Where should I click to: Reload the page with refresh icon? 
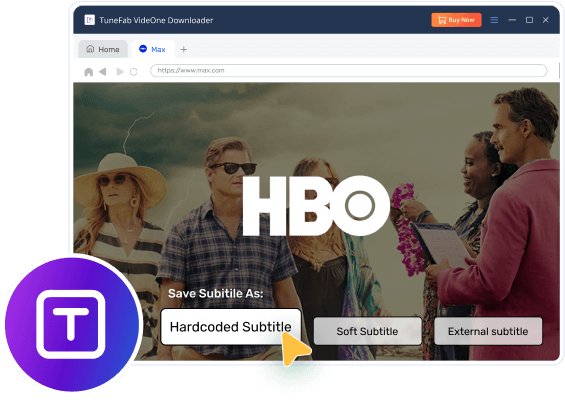134,72
